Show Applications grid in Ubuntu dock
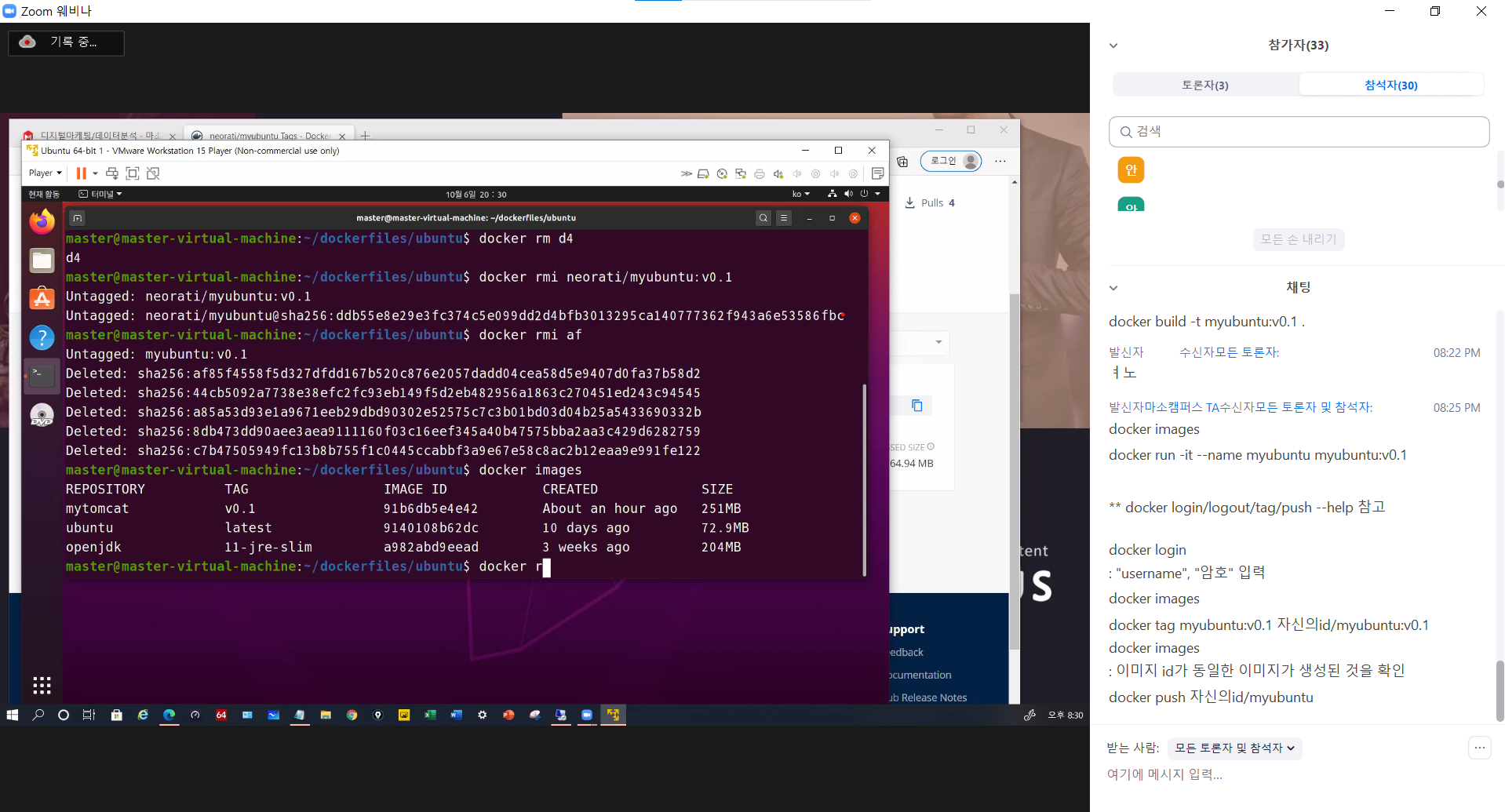Image resolution: width=1505 pixels, height=812 pixels. click(42, 685)
